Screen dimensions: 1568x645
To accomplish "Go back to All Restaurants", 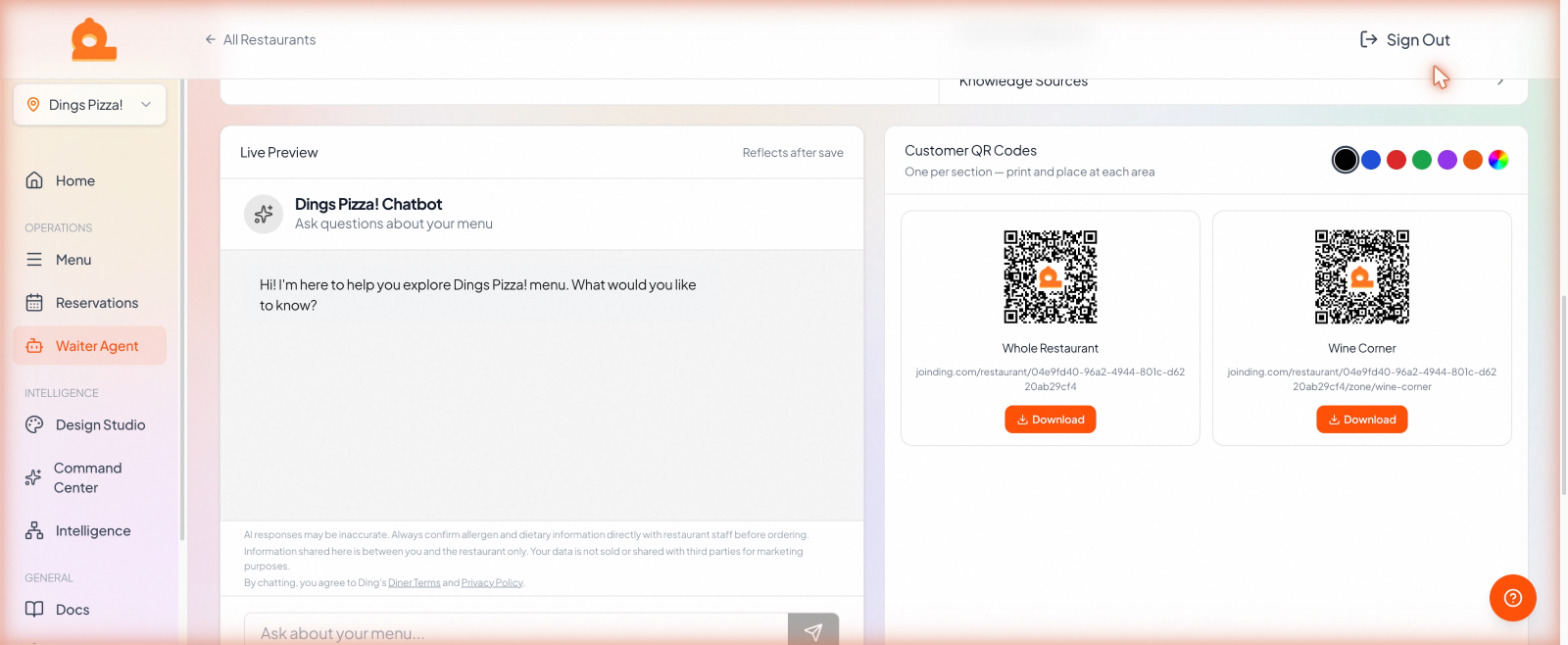I will 260,39.
